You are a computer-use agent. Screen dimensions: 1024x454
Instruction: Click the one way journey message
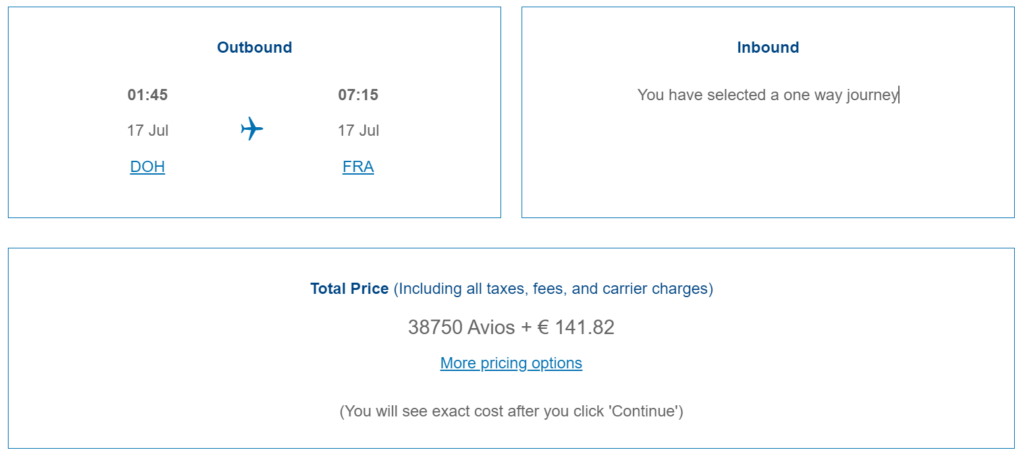pos(768,95)
